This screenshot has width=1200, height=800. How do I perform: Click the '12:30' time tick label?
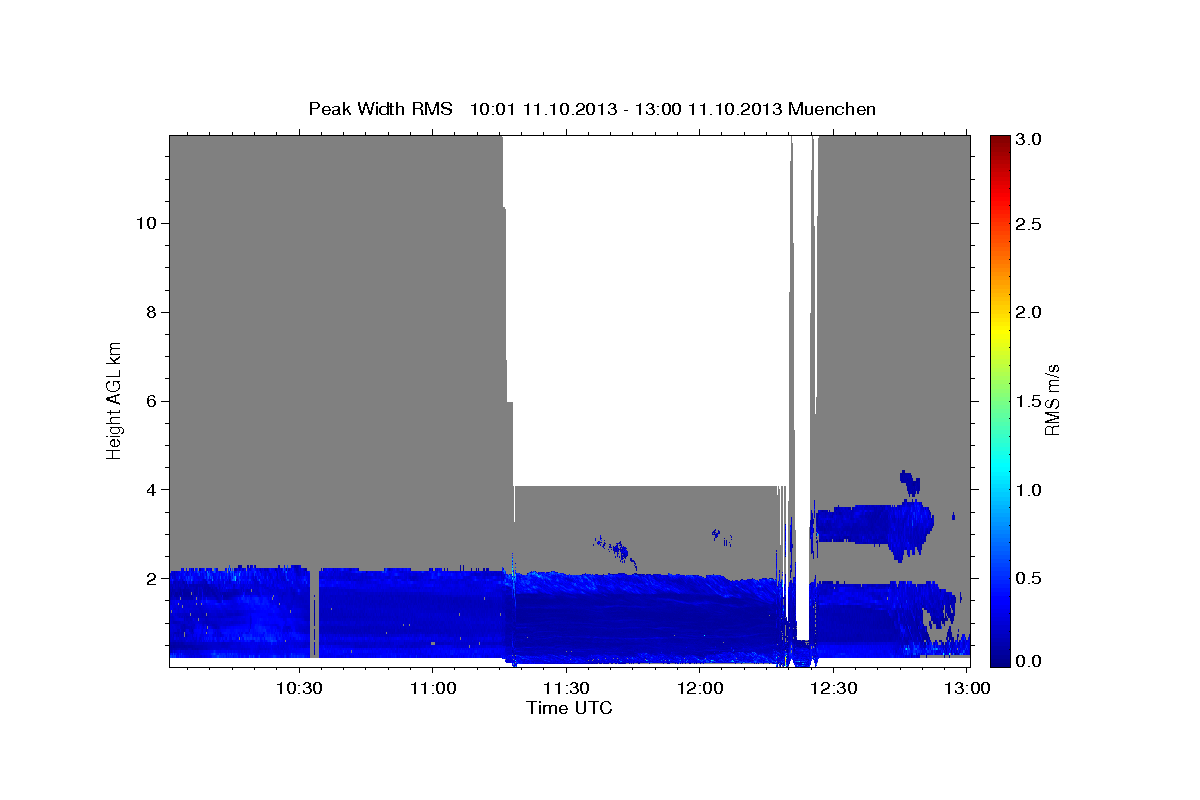pyautogui.click(x=833, y=688)
